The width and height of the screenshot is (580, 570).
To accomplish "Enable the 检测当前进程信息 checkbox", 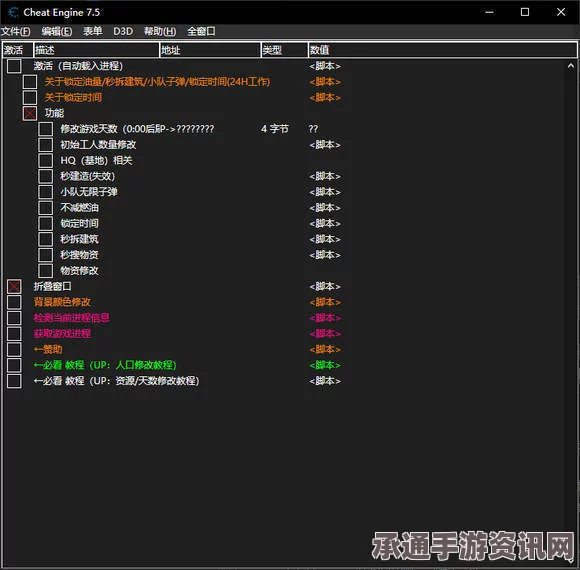I will 14,318.
